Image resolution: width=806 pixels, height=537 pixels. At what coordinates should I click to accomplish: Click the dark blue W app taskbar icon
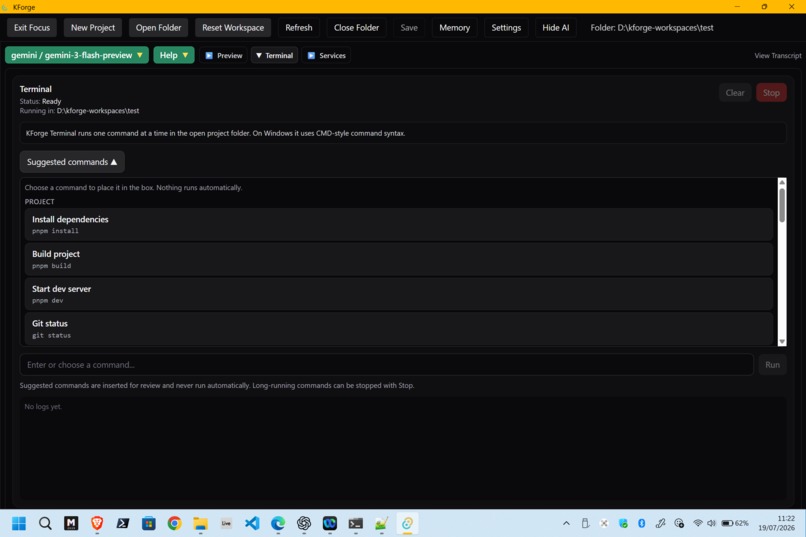point(329,523)
